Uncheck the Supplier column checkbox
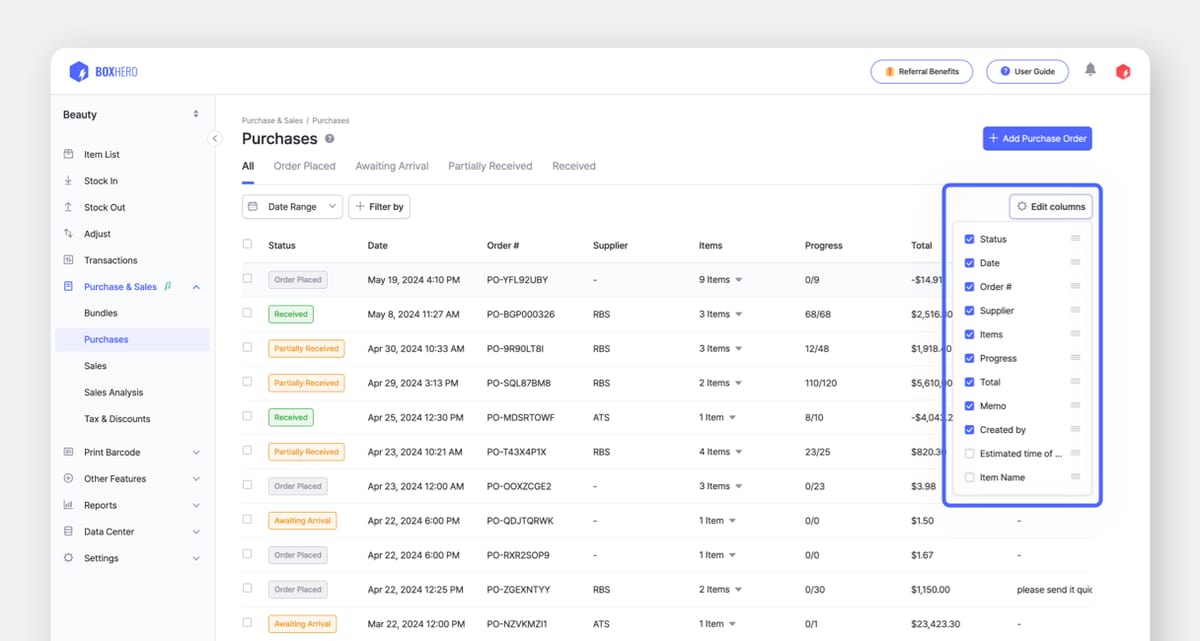Viewport: 1200px width, 641px height. [969, 311]
